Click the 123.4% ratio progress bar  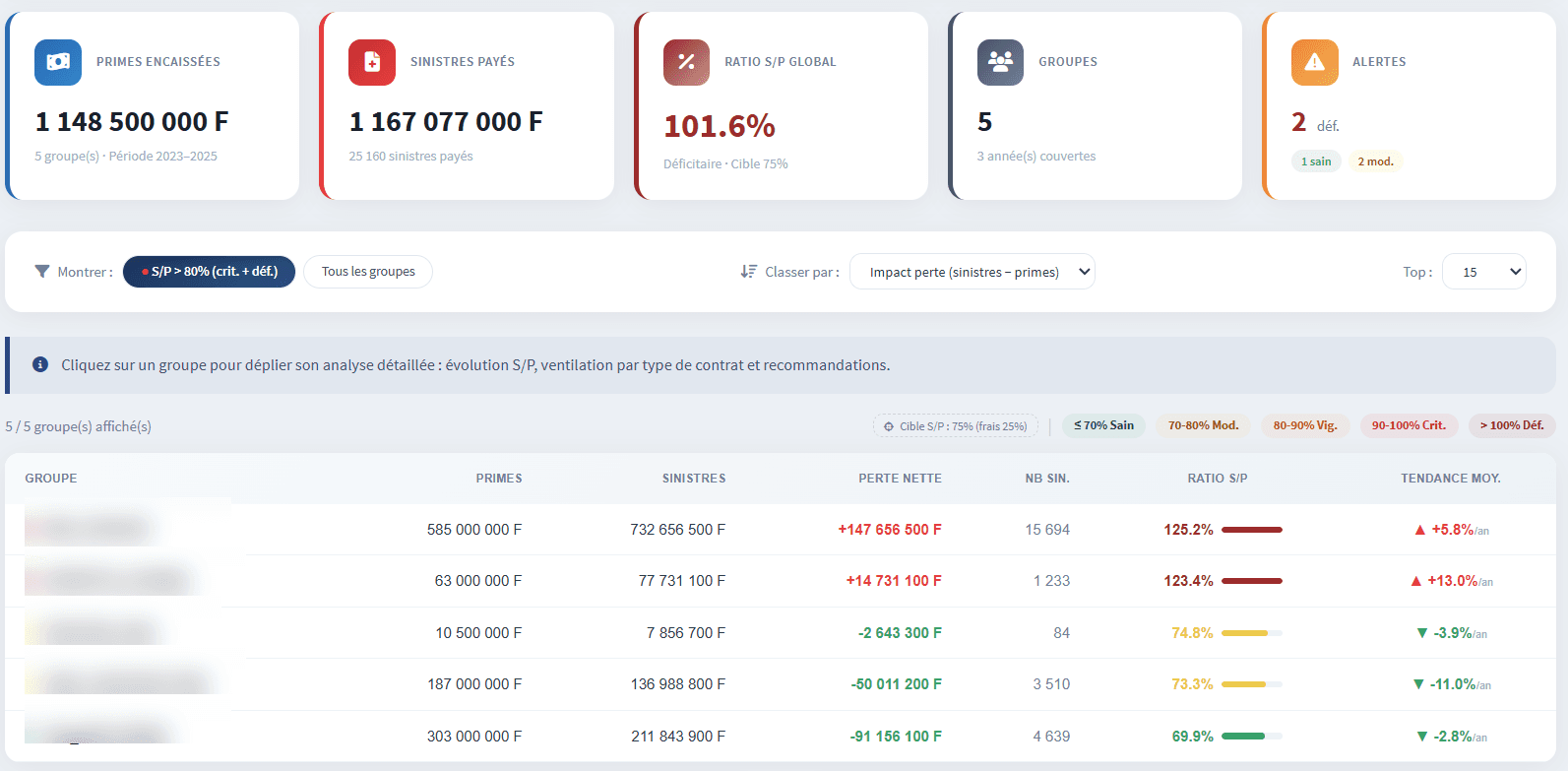pos(1252,581)
